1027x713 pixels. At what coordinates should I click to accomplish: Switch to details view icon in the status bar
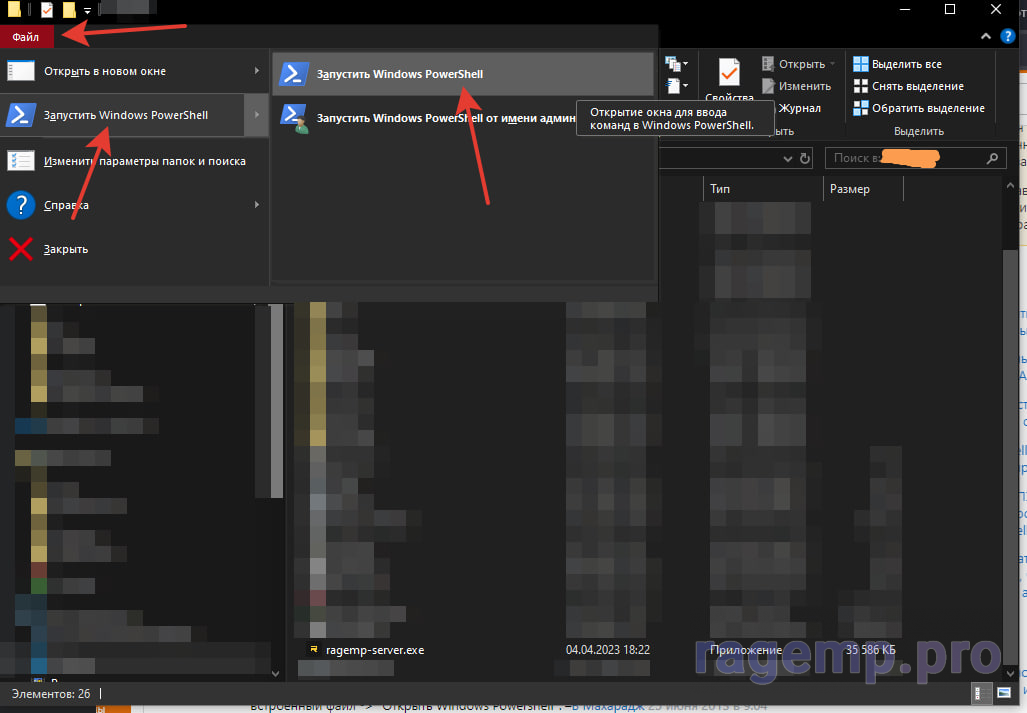click(x=980, y=693)
